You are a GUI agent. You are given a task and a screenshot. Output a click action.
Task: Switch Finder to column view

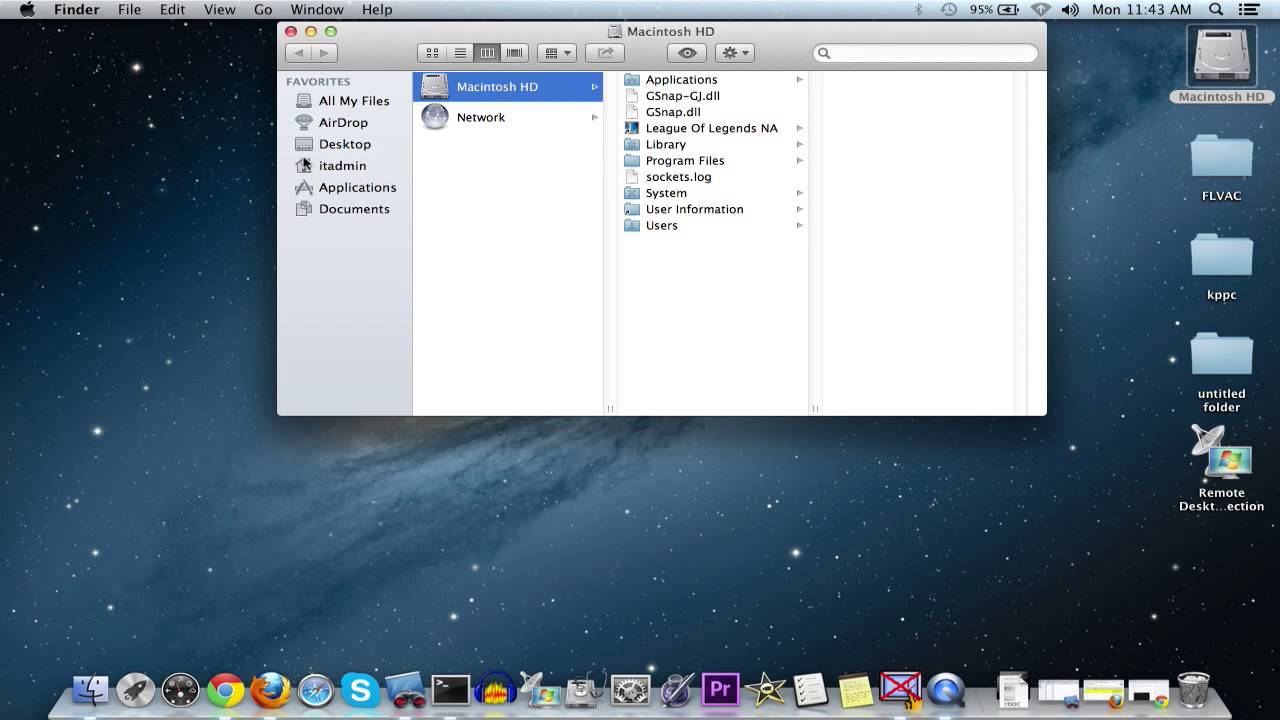click(487, 53)
